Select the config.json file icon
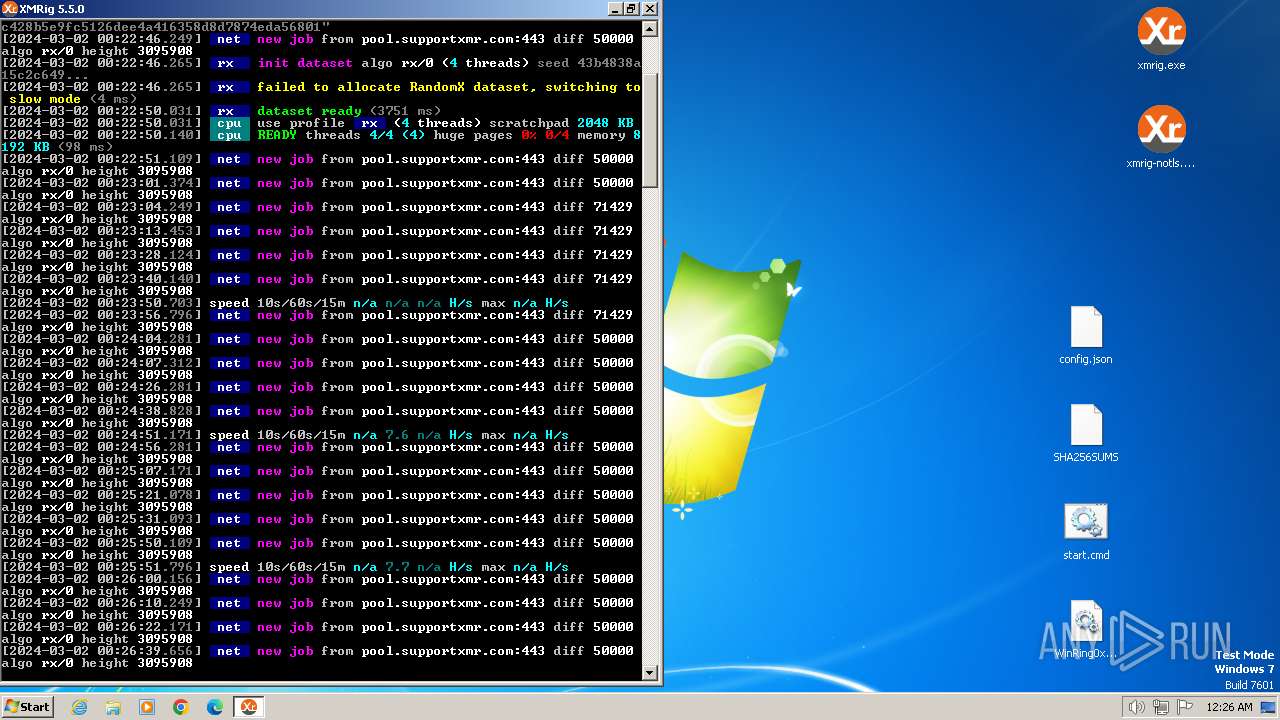This screenshot has height=720, width=1280. coord(1086,335)
